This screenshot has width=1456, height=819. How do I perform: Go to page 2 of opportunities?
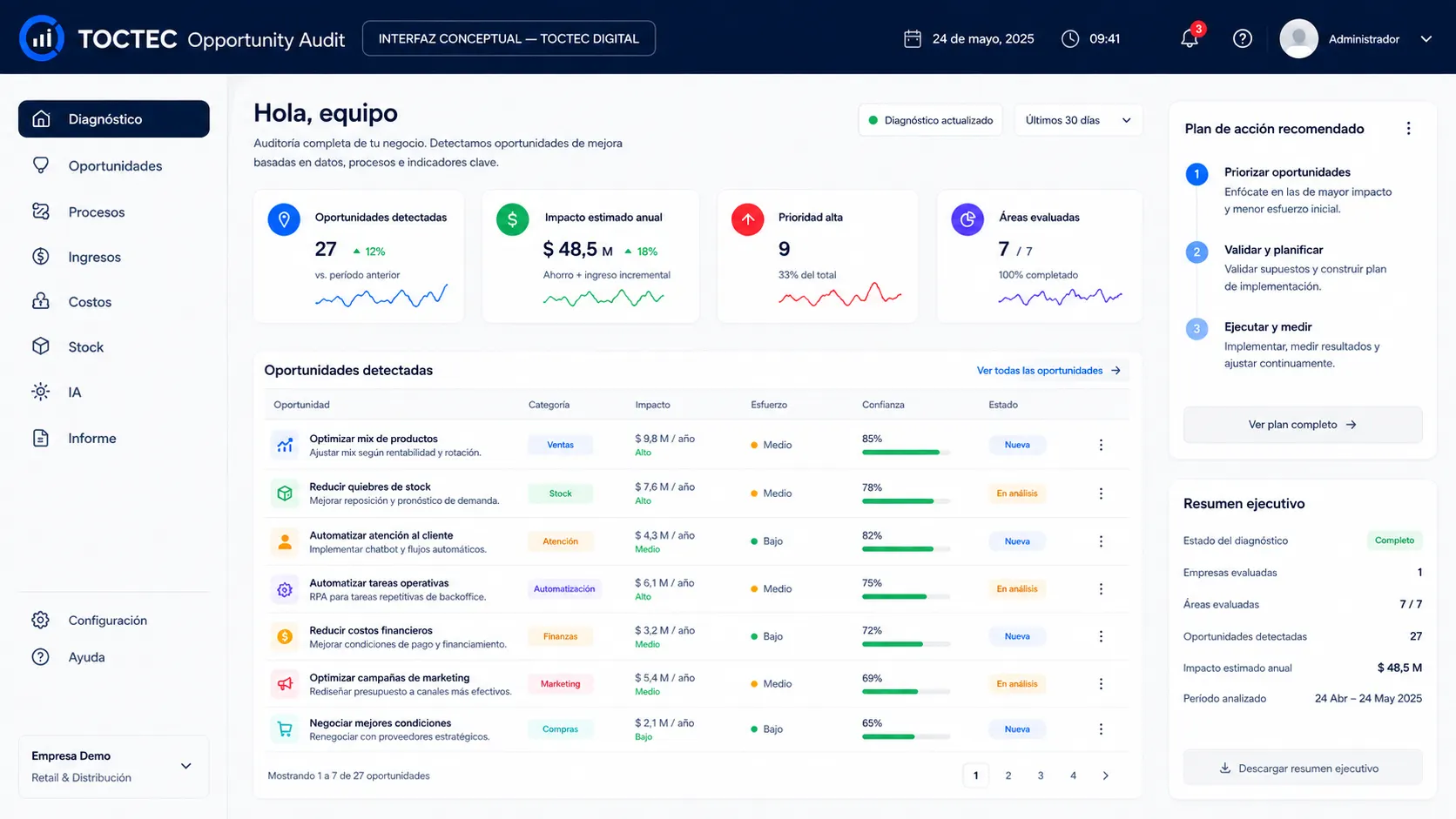click(x=1008, y=775)
